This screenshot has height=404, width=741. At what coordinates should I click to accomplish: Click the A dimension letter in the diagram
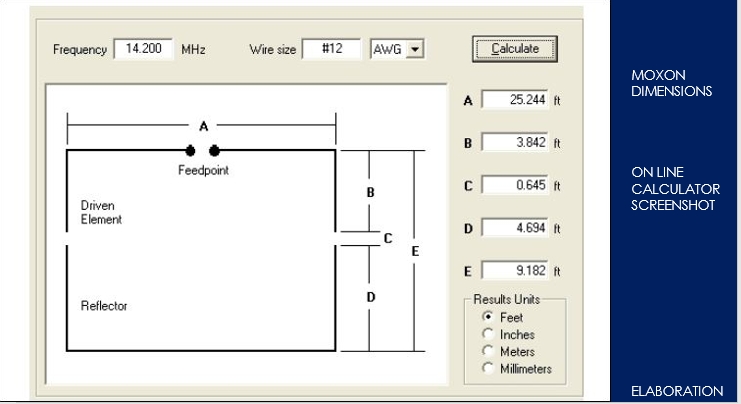click(x=203, y=126)
